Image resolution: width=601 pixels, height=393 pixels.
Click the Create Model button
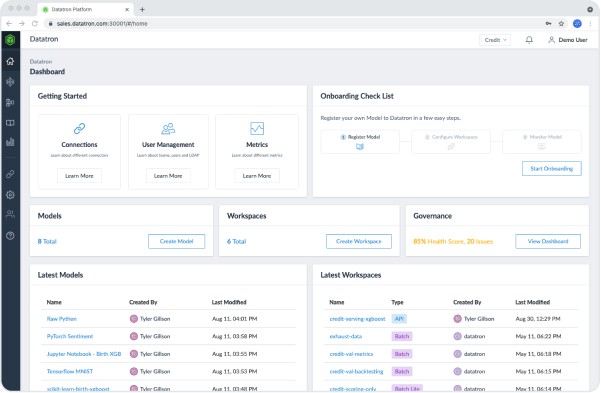pyautogui.click(x=176, y=241)
